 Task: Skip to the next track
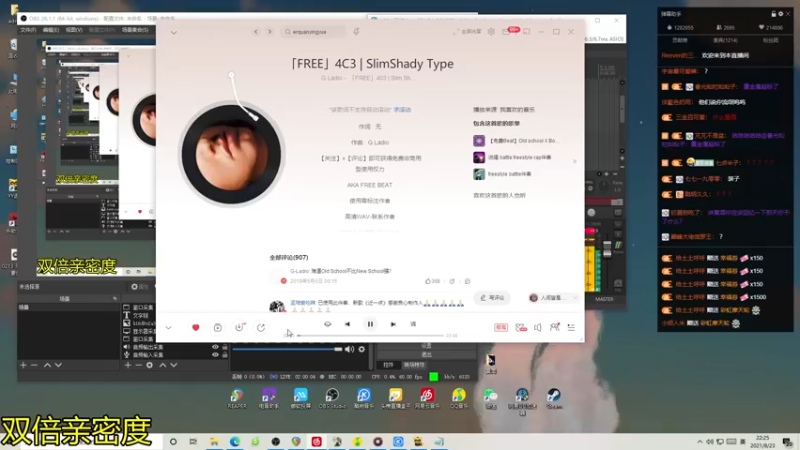point(393,324)
